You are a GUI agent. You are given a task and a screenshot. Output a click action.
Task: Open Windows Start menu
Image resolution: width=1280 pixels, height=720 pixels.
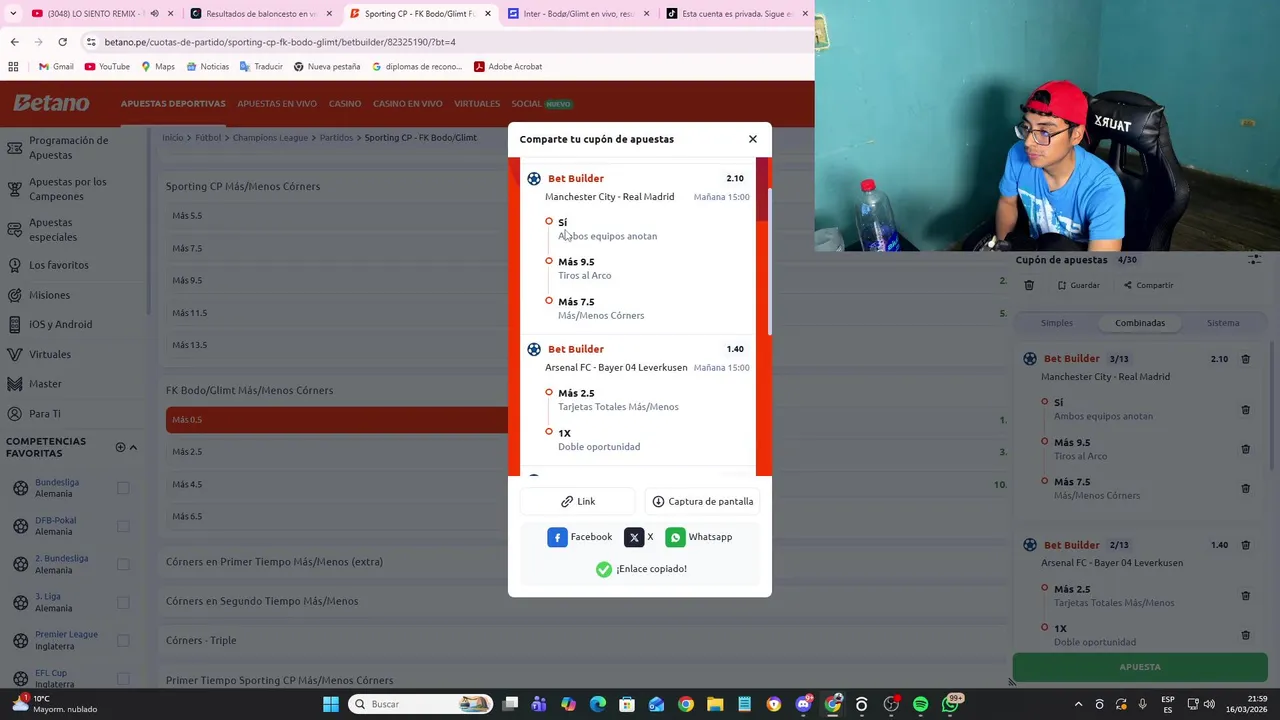click(x=331, y=704)
